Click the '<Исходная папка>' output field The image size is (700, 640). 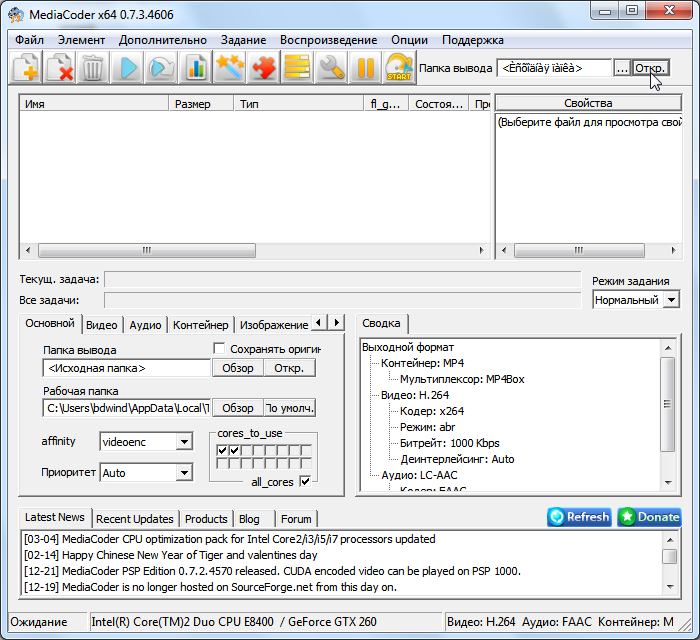[x=127, y=368]
